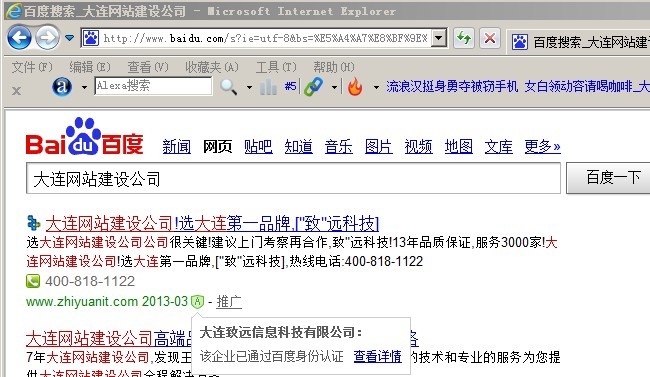Viewport: 650px width, 377px height.
Task: Open the 编辑(E) menu
Action: click(x=90, y=67)
